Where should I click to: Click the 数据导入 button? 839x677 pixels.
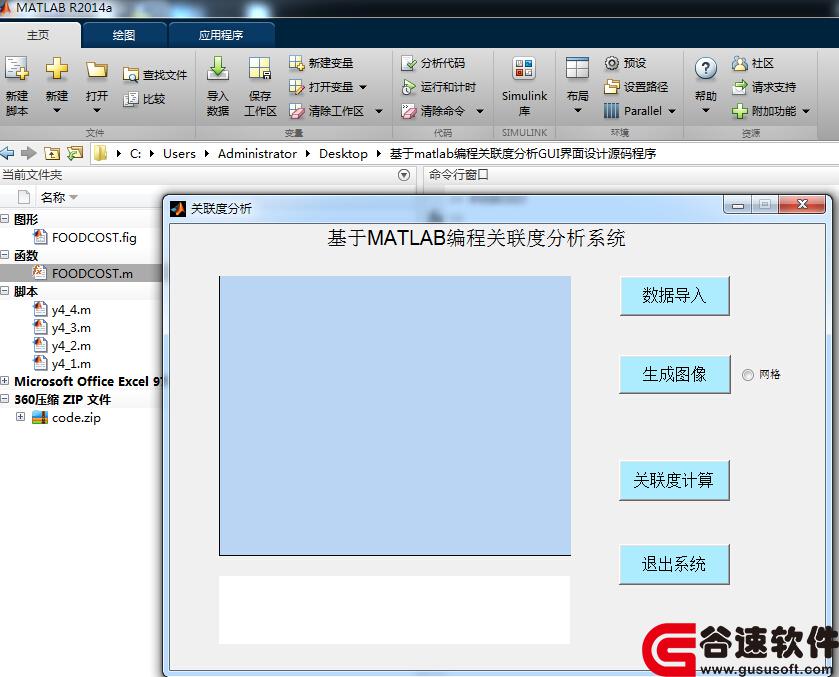coord(674,295)
